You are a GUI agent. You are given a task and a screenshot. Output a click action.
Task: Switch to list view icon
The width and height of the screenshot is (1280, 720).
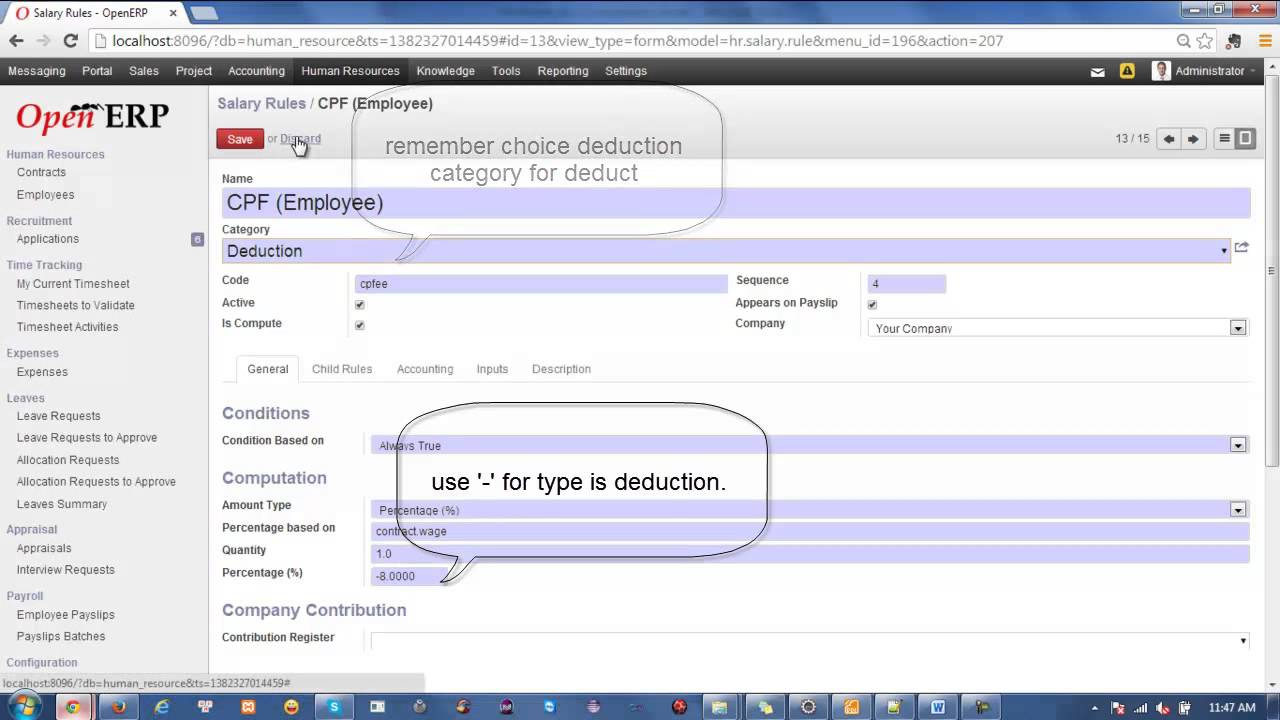(1224, 139)
